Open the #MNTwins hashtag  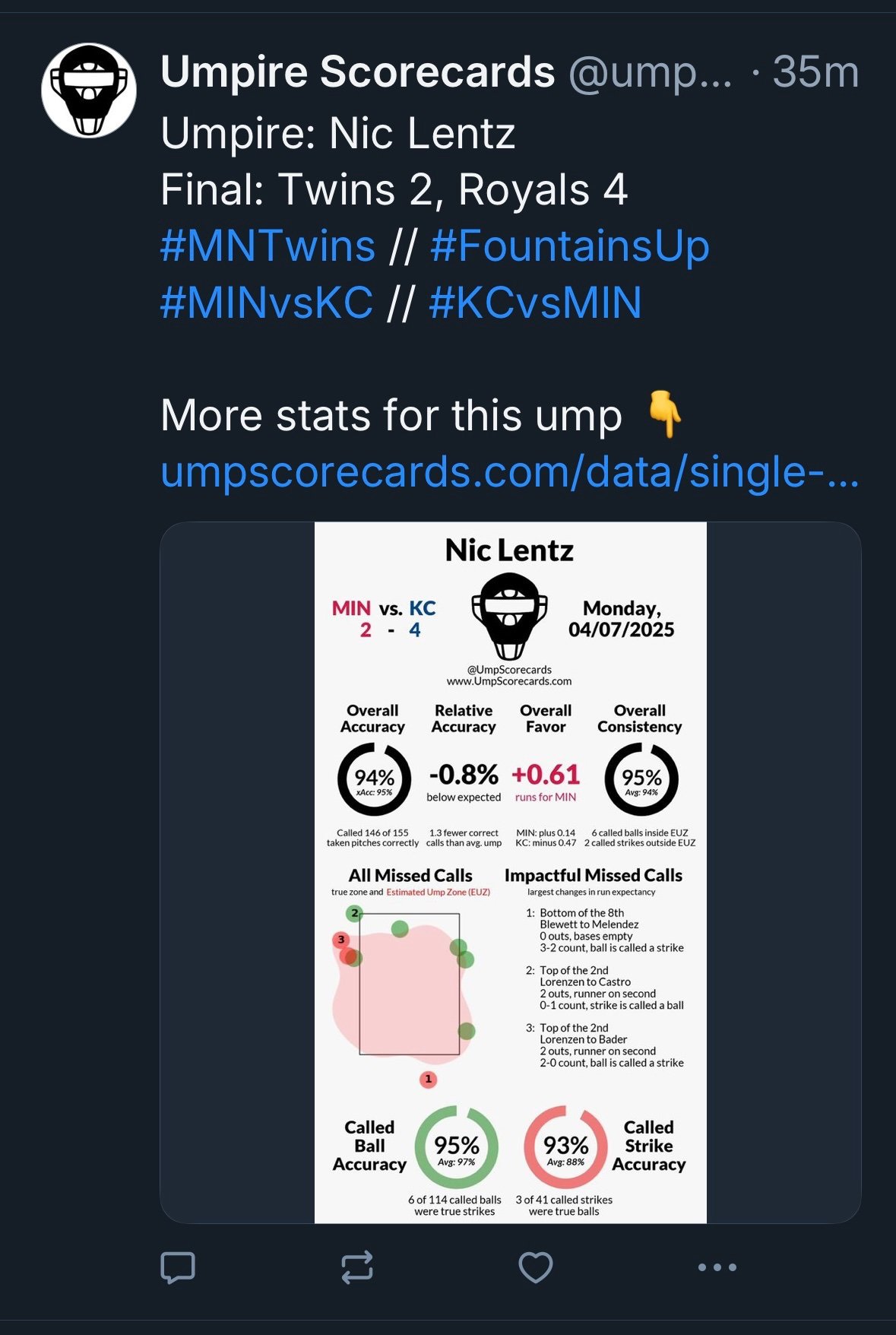[268, 246]
